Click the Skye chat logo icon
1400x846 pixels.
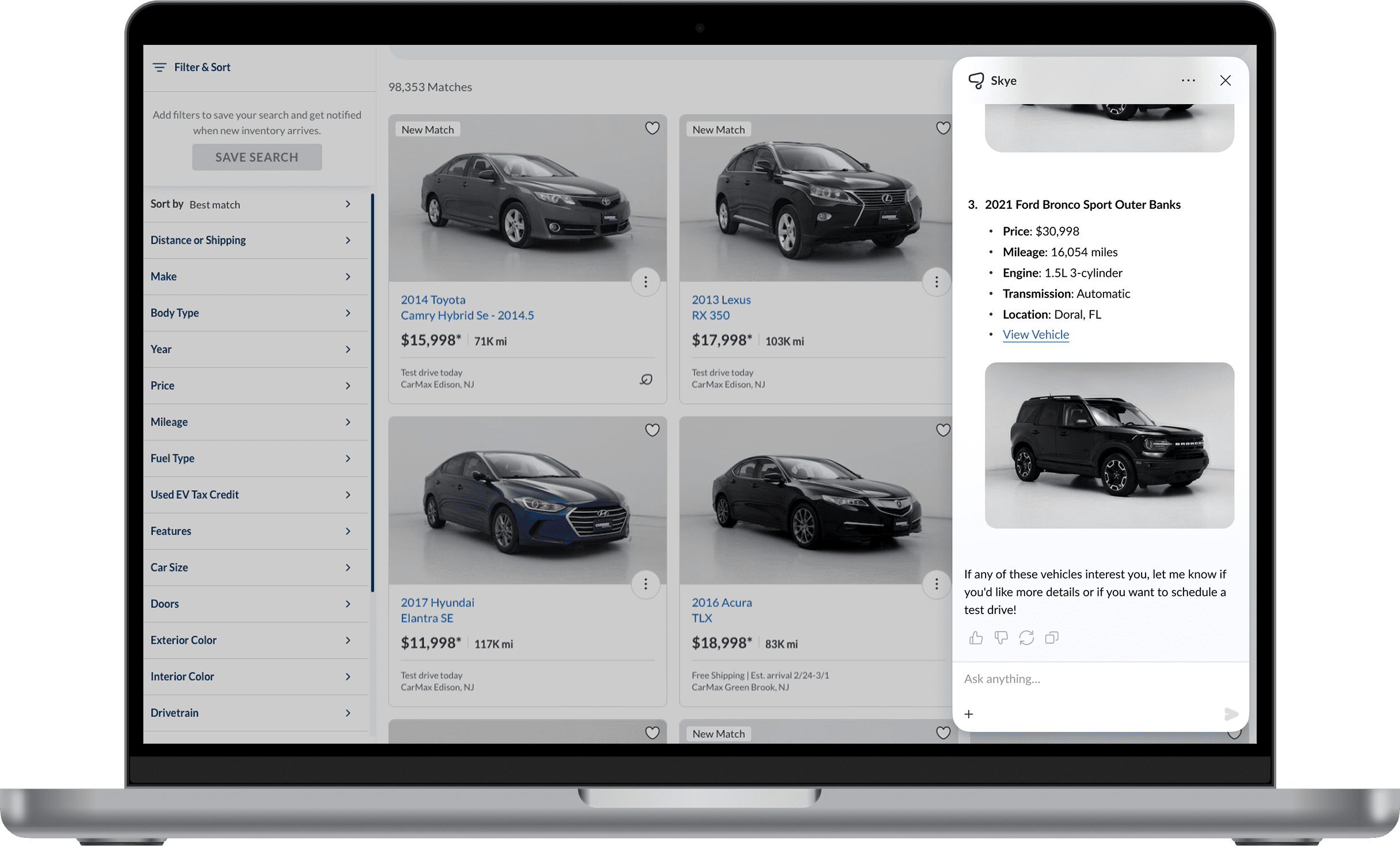[x=976, y=81]
